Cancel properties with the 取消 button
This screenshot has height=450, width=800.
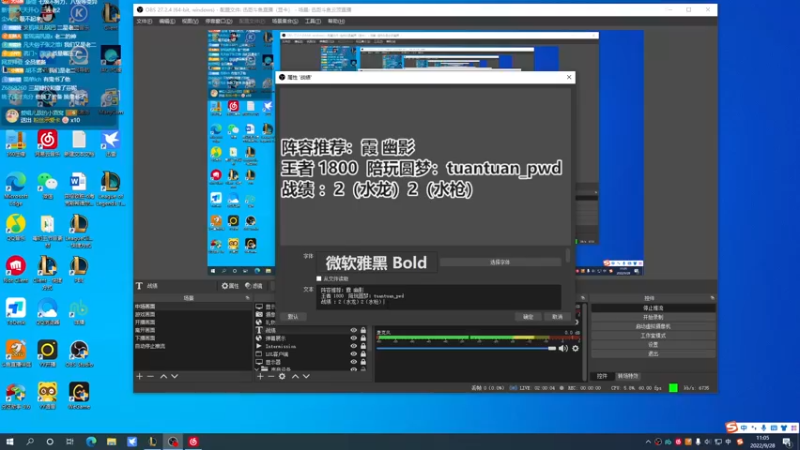557,317
